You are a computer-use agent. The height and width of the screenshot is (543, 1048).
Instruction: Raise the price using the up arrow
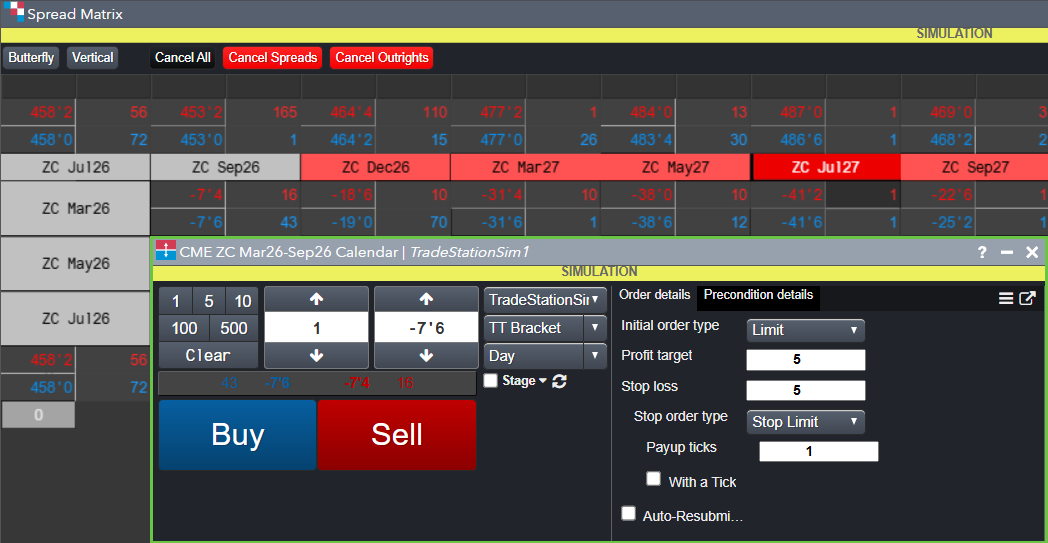pyautogui.click(x=426, y=299)
